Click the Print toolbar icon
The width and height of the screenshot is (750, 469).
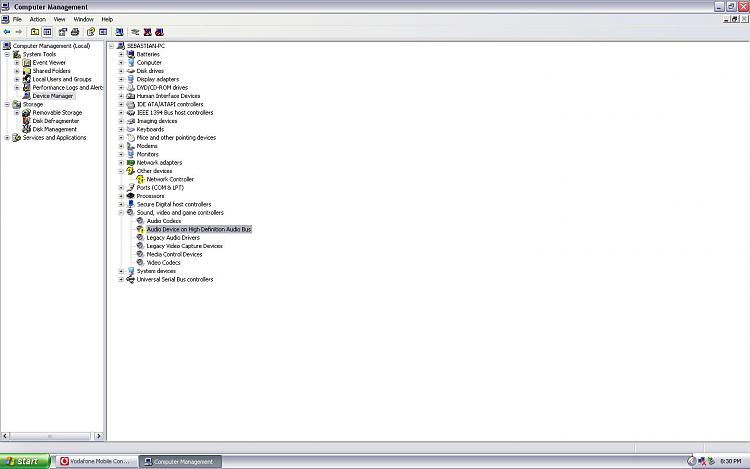[75, 32]
